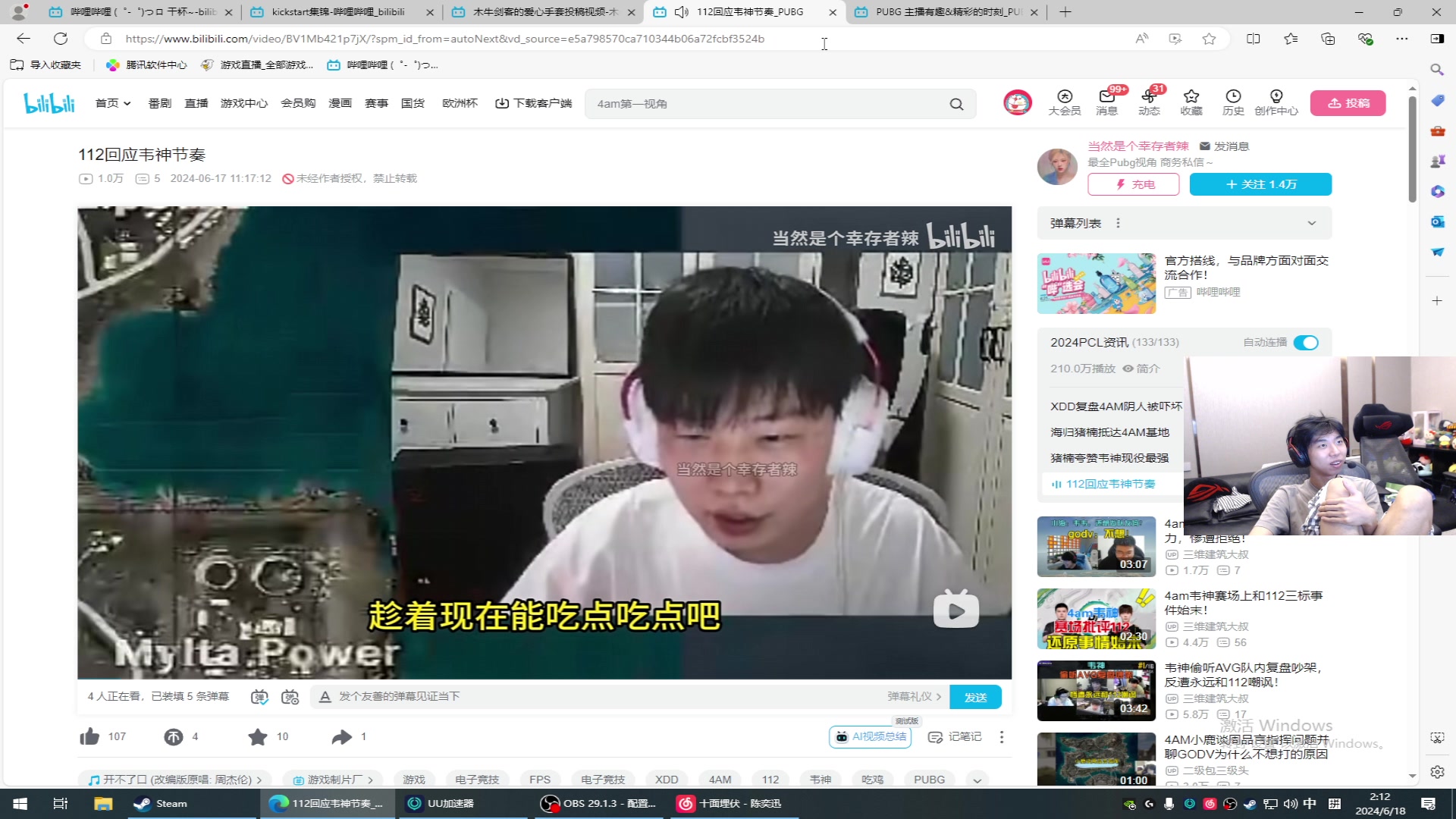The height and width of the screenshot is (819, 1456).
Task: Click the play button overlay on video
Action: pos(955,610)
